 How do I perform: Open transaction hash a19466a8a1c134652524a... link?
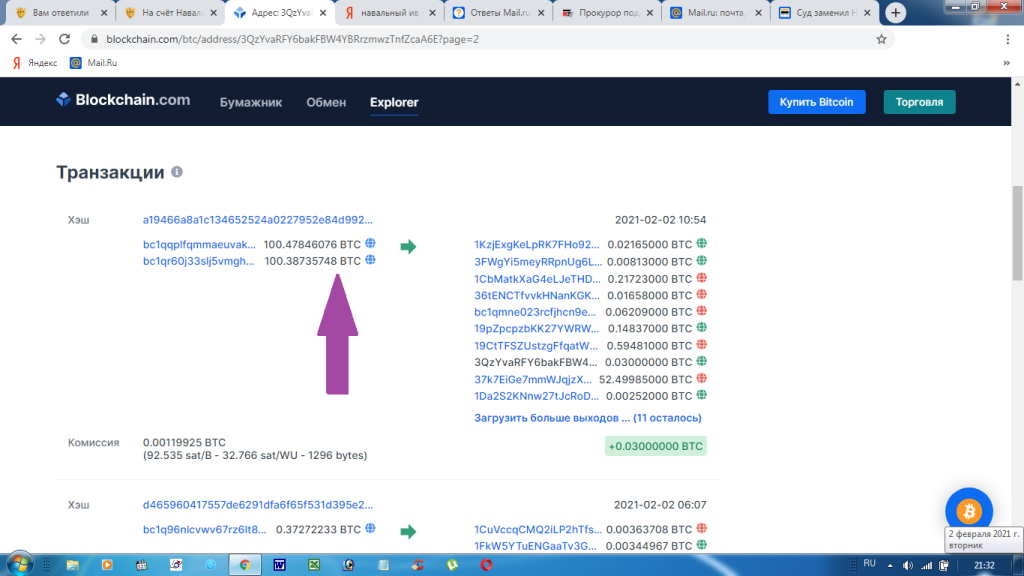point(258,219)
